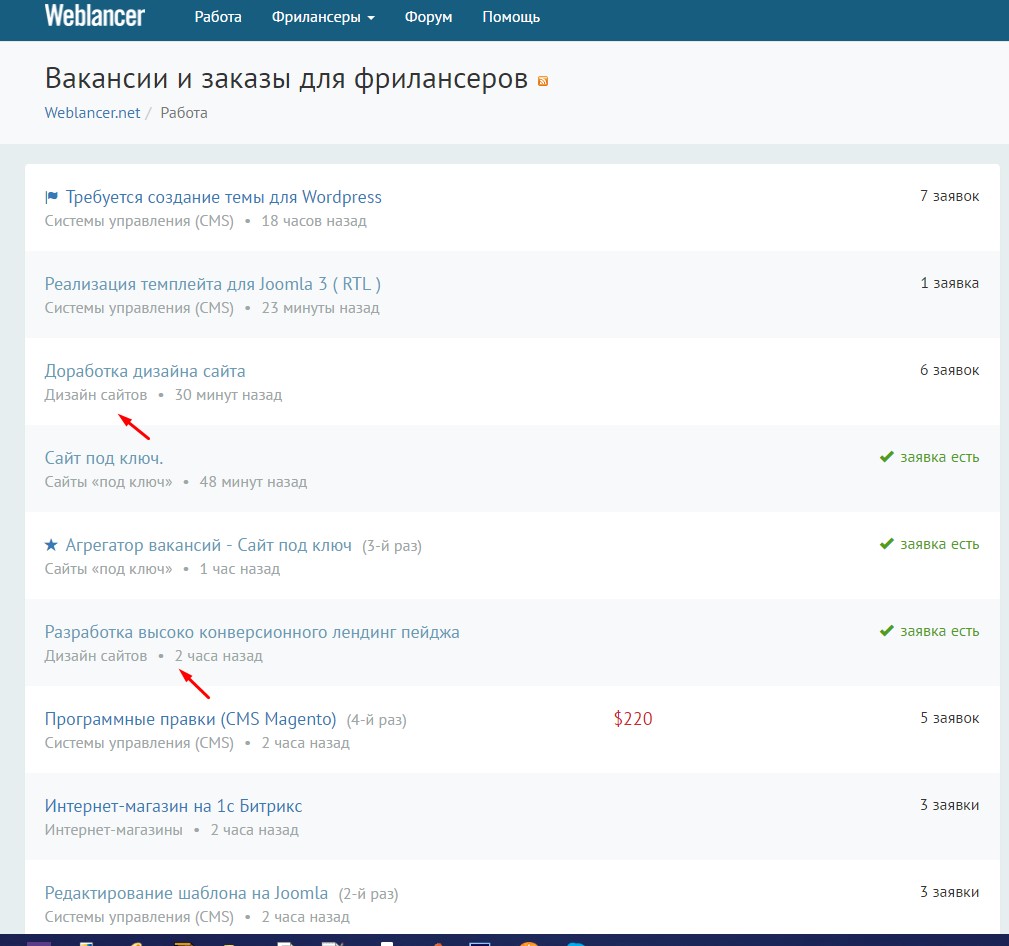This screenshot has width=1009, height=946.
Task: Click the Weblancer logo
Action: click(95, 16)
